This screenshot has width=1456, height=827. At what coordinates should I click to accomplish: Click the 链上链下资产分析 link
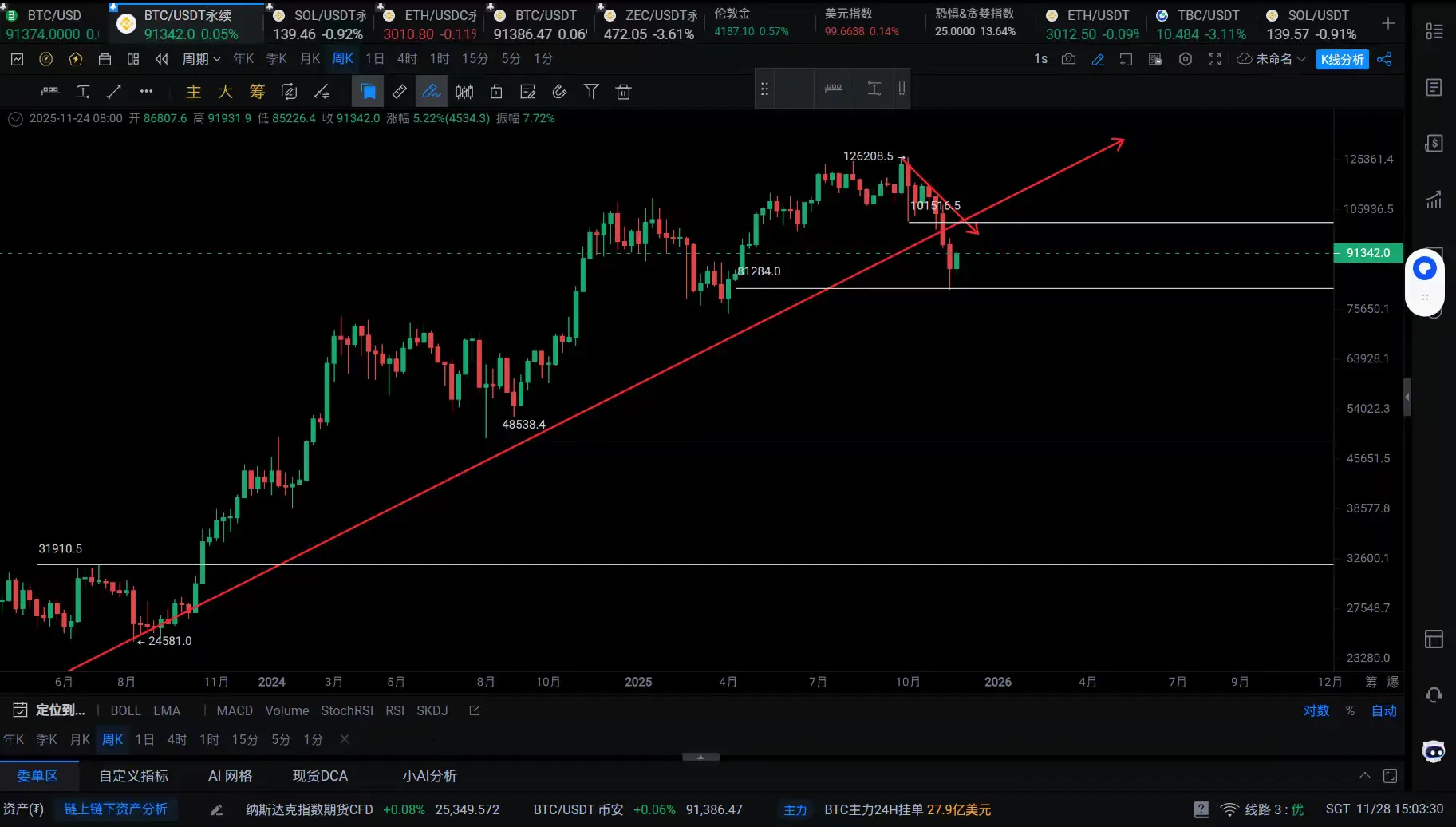(116, 809)
